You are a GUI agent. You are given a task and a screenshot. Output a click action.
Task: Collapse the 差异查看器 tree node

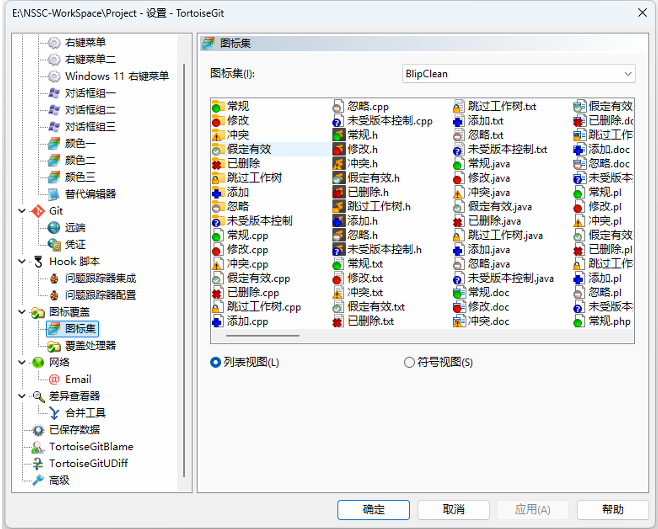pos(22,396)
